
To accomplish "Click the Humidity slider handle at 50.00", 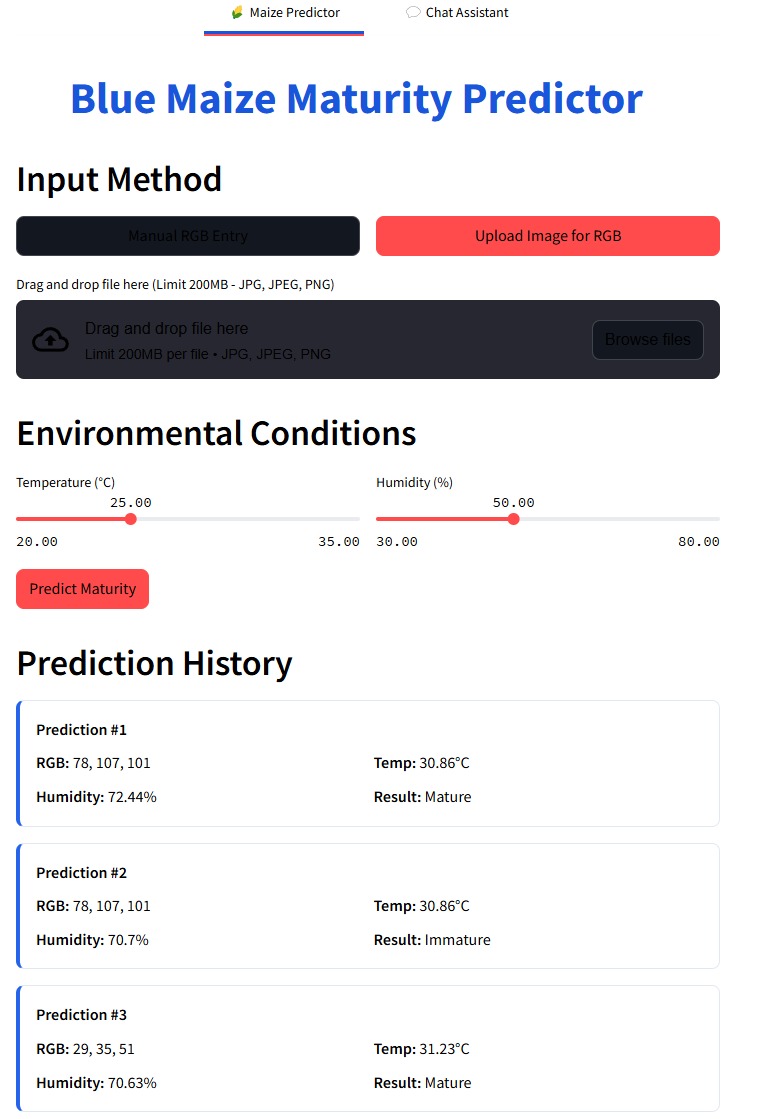I will pos(513,519).
